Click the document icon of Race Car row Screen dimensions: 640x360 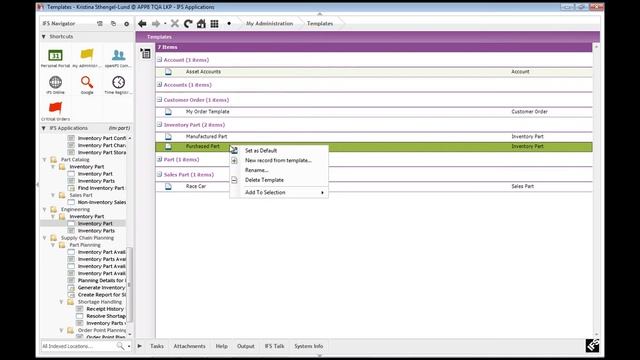point(169,187)
